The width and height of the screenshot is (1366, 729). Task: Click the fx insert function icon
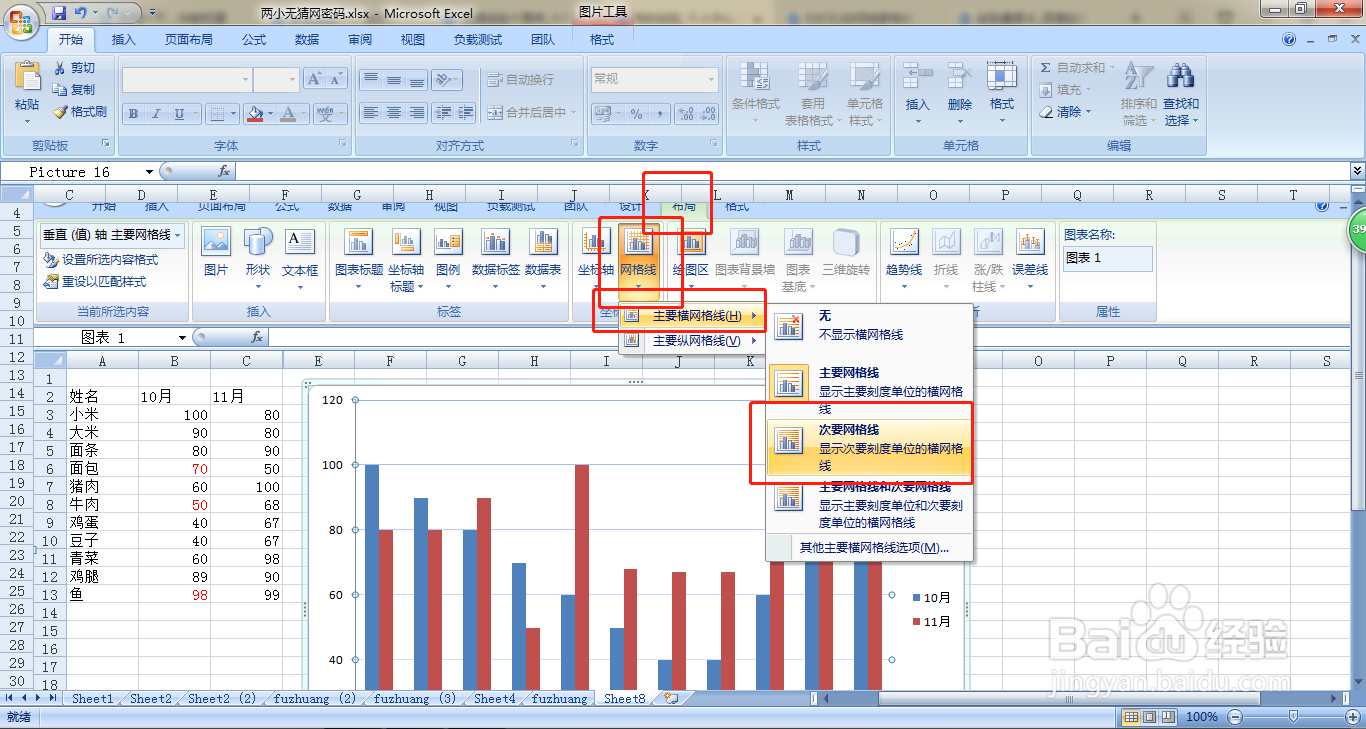coord(224,171)
